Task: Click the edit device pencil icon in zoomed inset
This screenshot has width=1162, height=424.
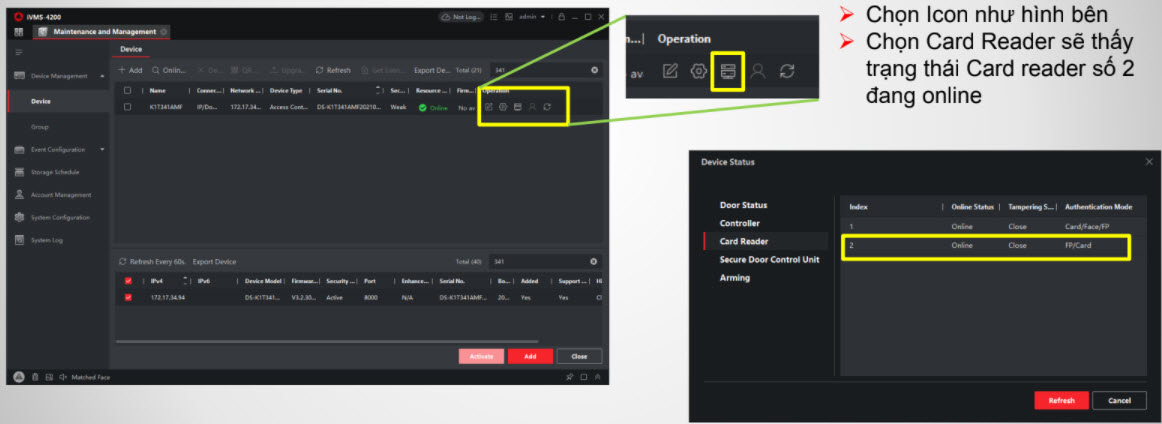Action: pos(671,72)
